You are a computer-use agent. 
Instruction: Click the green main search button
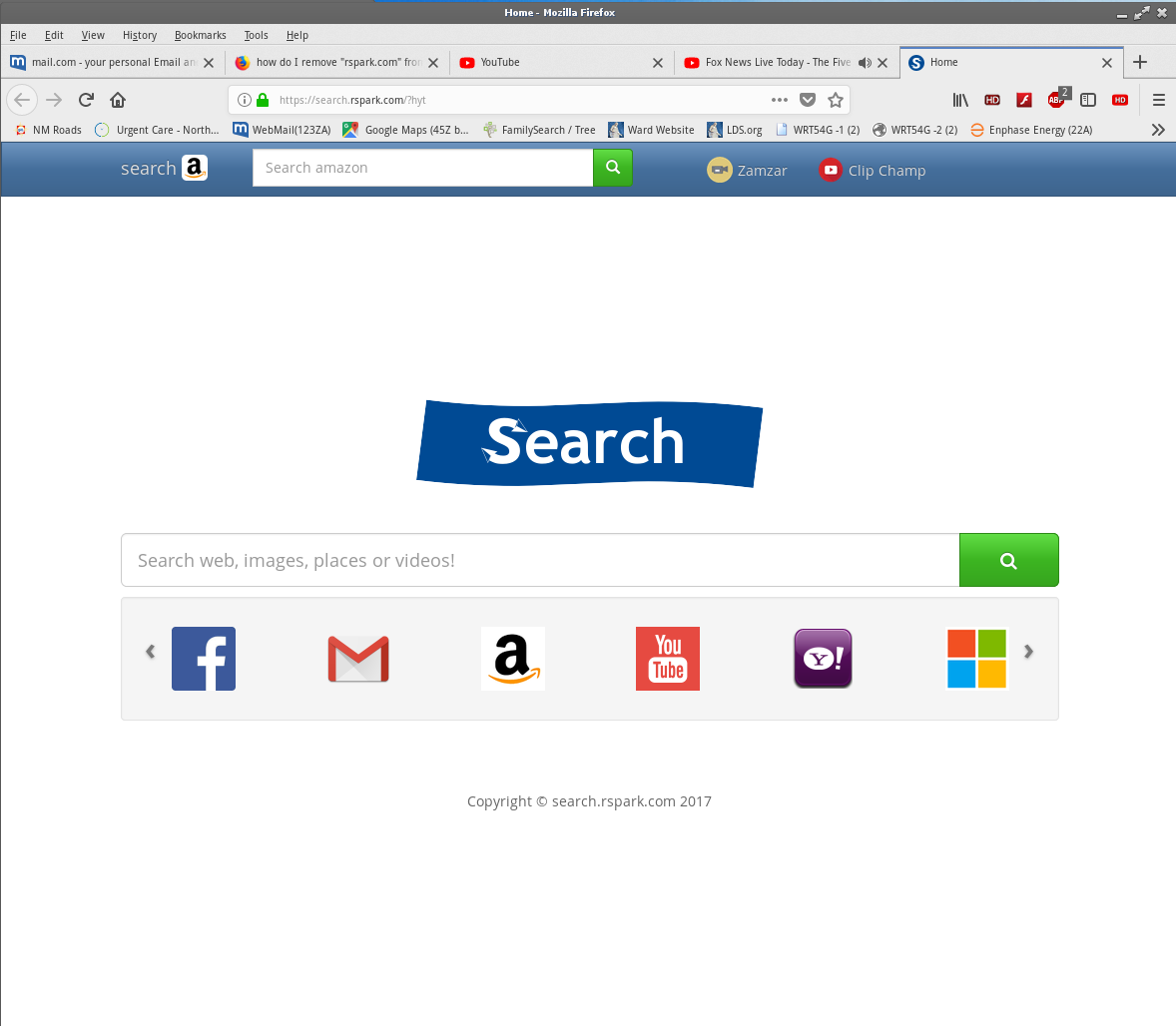1008,560
